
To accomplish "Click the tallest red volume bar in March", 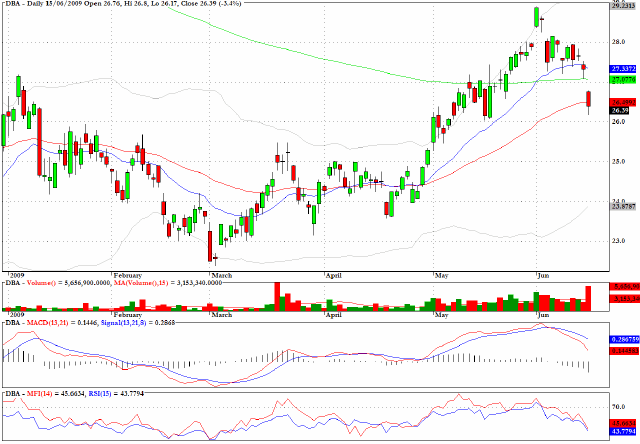I will [277, 297].
